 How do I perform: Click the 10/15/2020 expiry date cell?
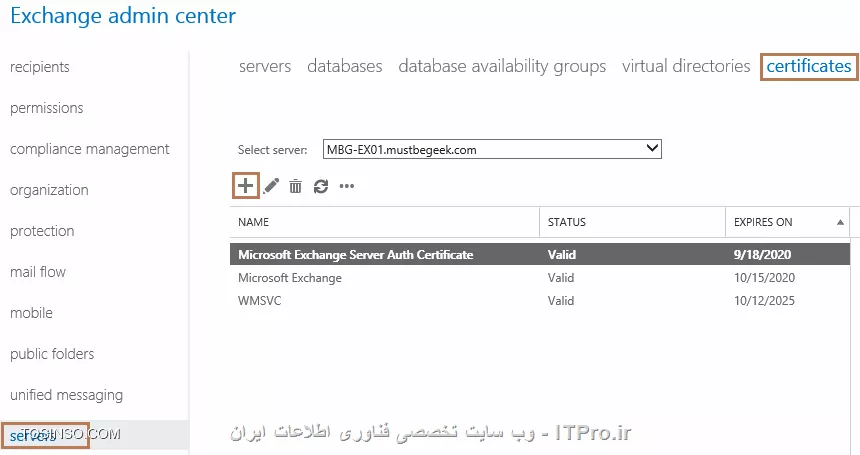(x=764, y=277)
